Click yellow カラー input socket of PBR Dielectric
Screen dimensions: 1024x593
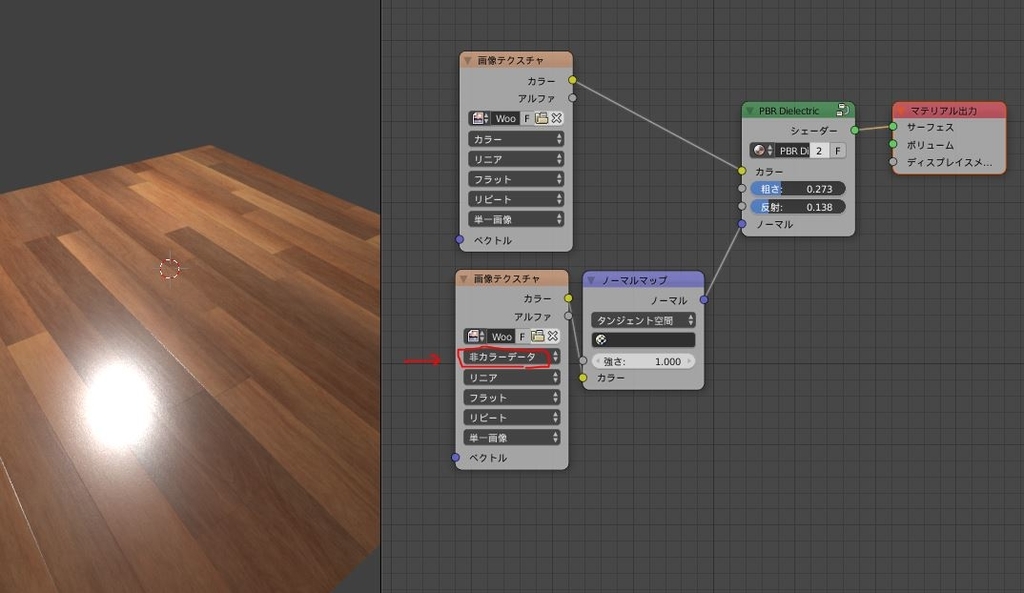741,171
